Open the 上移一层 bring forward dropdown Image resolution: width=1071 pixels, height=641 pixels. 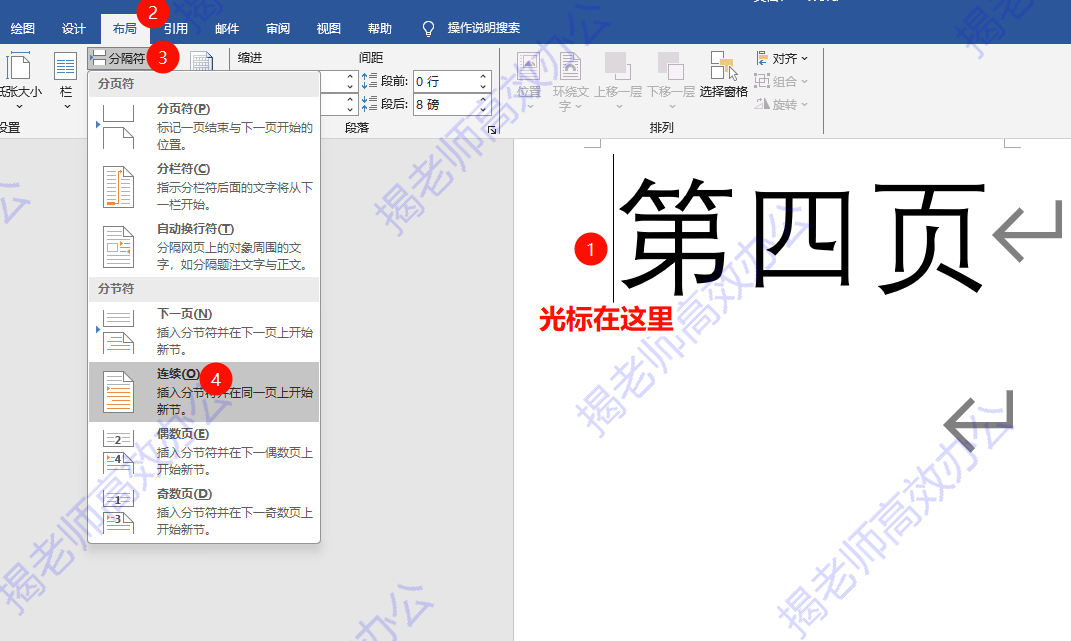point(618,81)
